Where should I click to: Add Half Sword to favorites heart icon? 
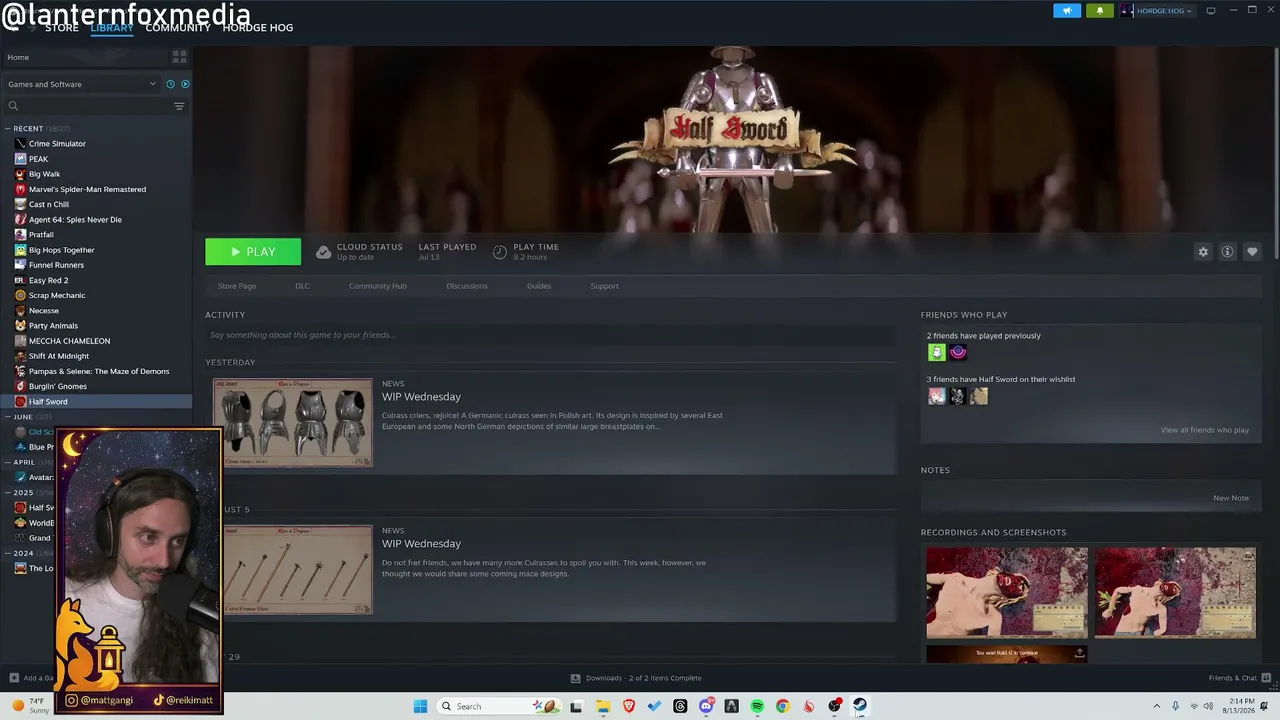tap(1252, 252)
